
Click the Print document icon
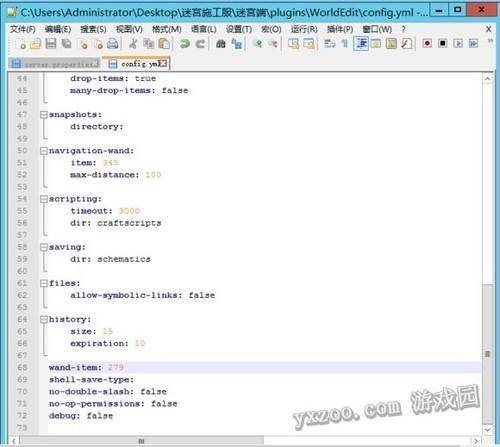[113, 44]
